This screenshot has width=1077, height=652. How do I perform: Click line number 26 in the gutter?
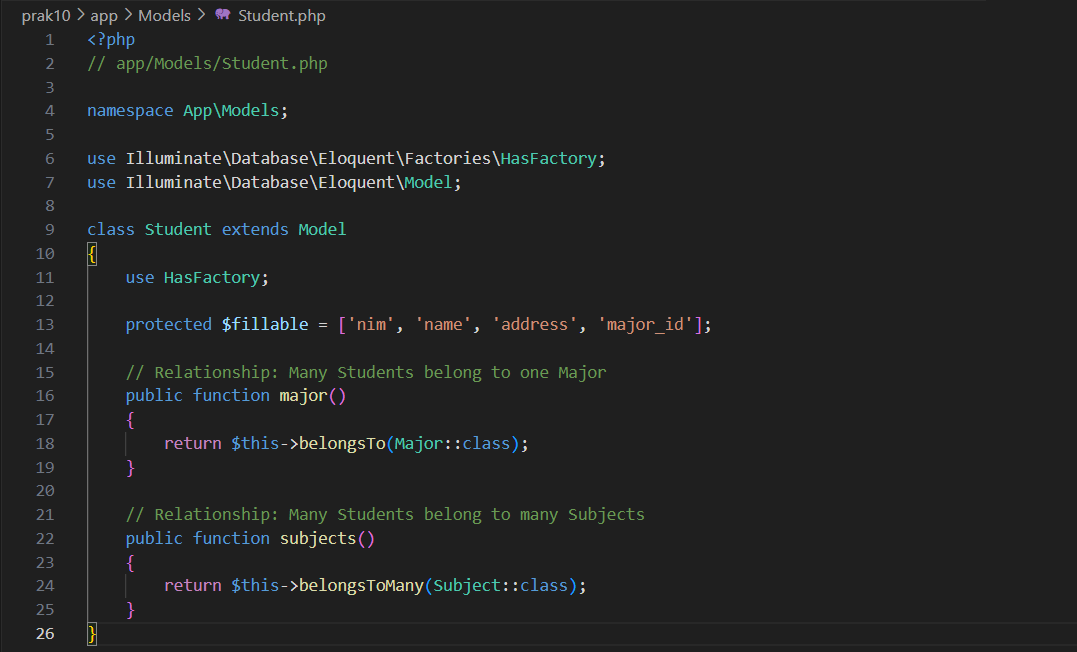pos(45,633)
